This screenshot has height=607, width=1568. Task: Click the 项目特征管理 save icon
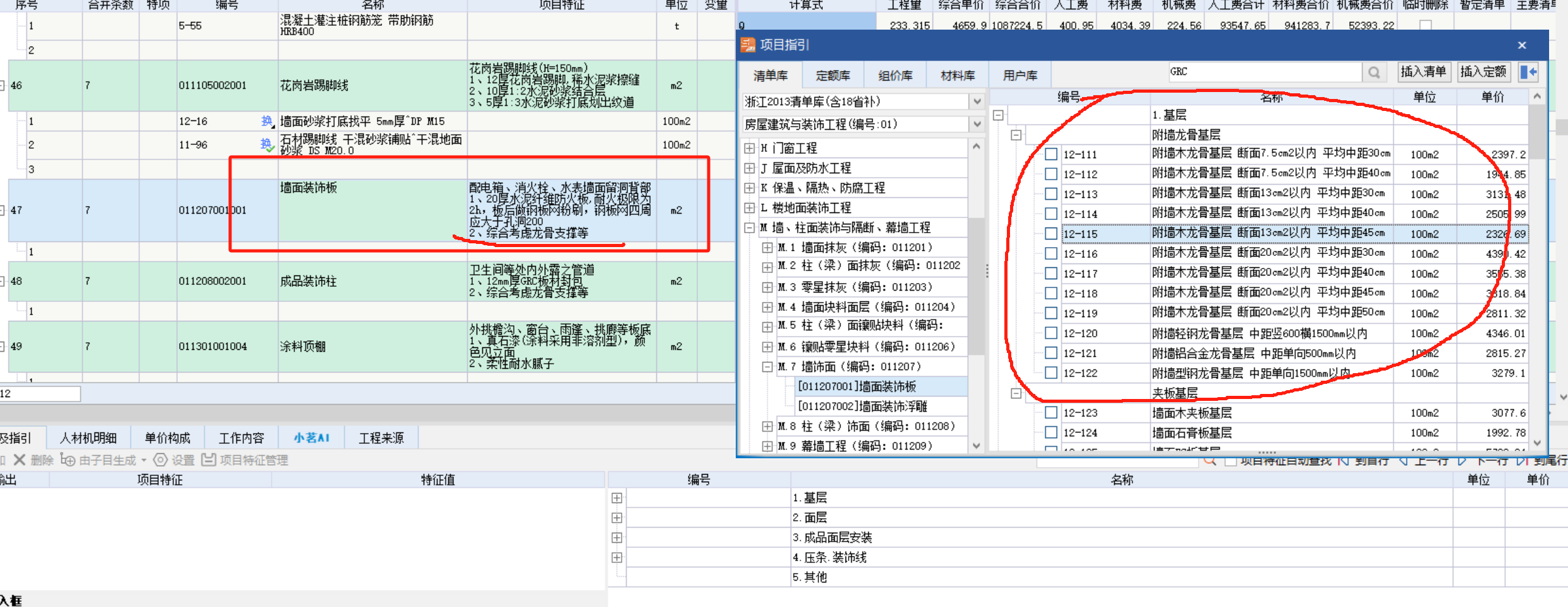pos(209,460)
